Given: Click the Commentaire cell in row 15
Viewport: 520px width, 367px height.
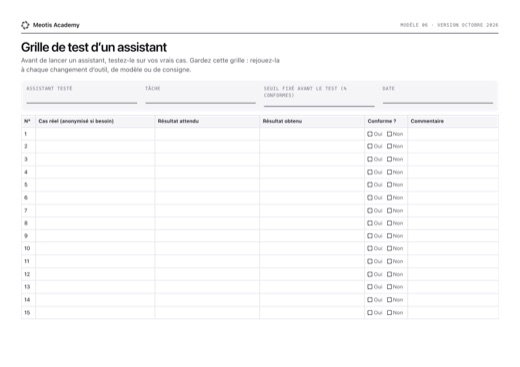Looking at the screenshot, I should point(453,313).
